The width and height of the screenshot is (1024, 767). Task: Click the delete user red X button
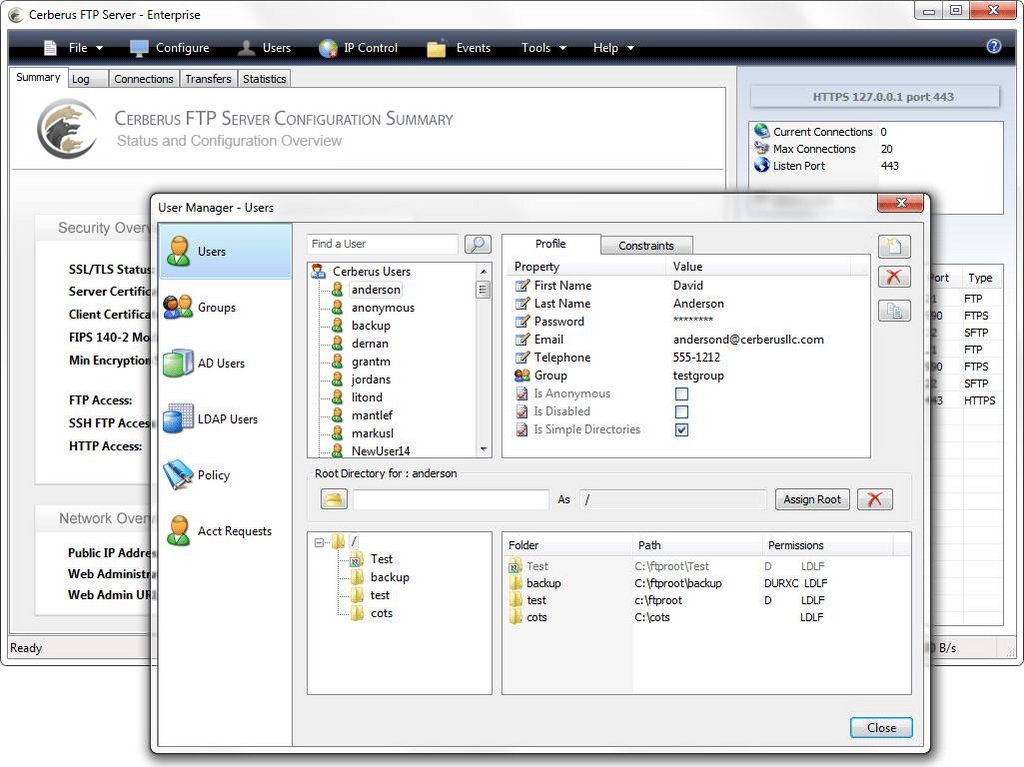point(894,277)
